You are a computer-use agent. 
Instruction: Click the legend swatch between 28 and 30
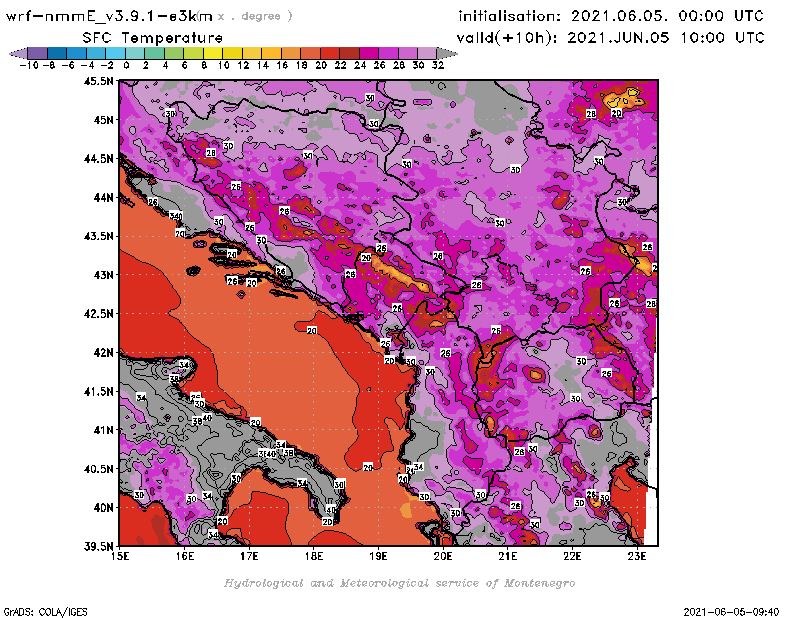point(408,53)
